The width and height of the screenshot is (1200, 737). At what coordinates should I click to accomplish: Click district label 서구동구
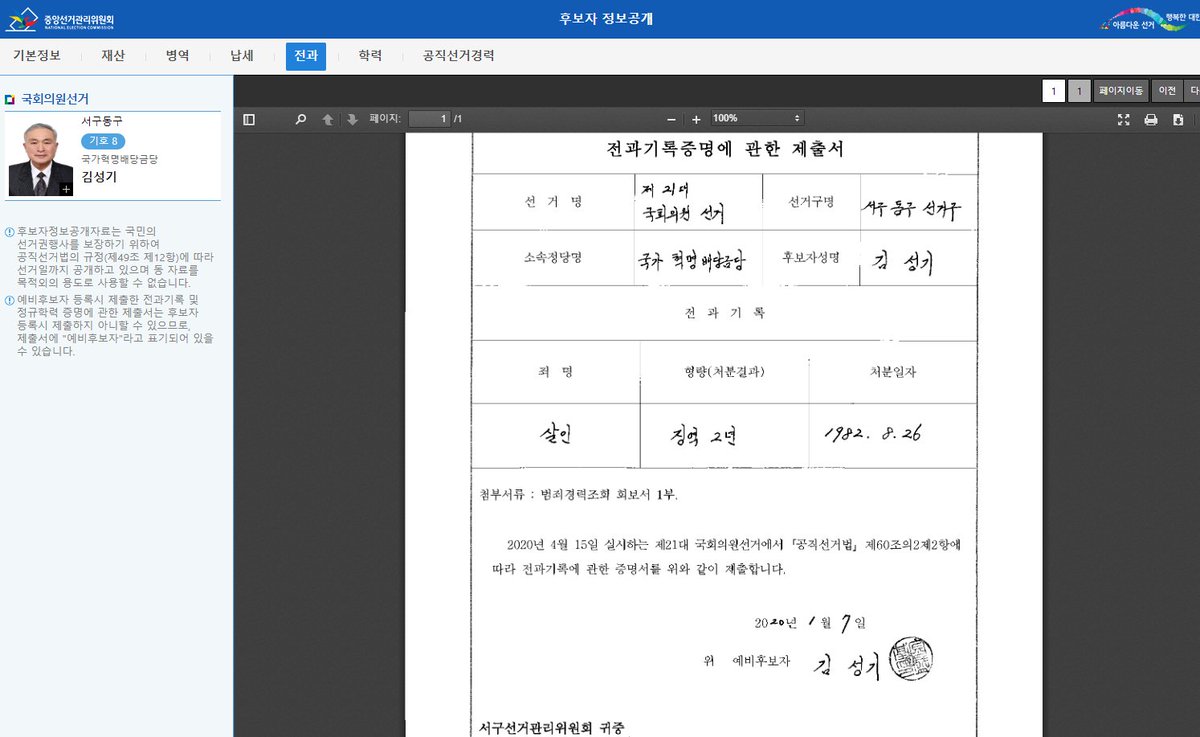[102, 121]
